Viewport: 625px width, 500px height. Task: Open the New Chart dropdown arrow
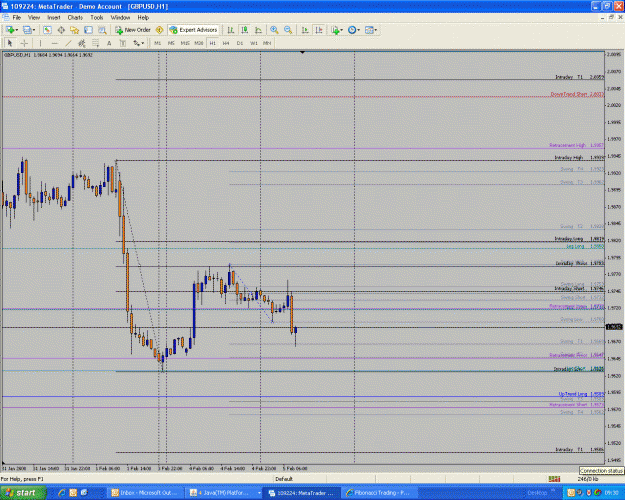point(16,30)
